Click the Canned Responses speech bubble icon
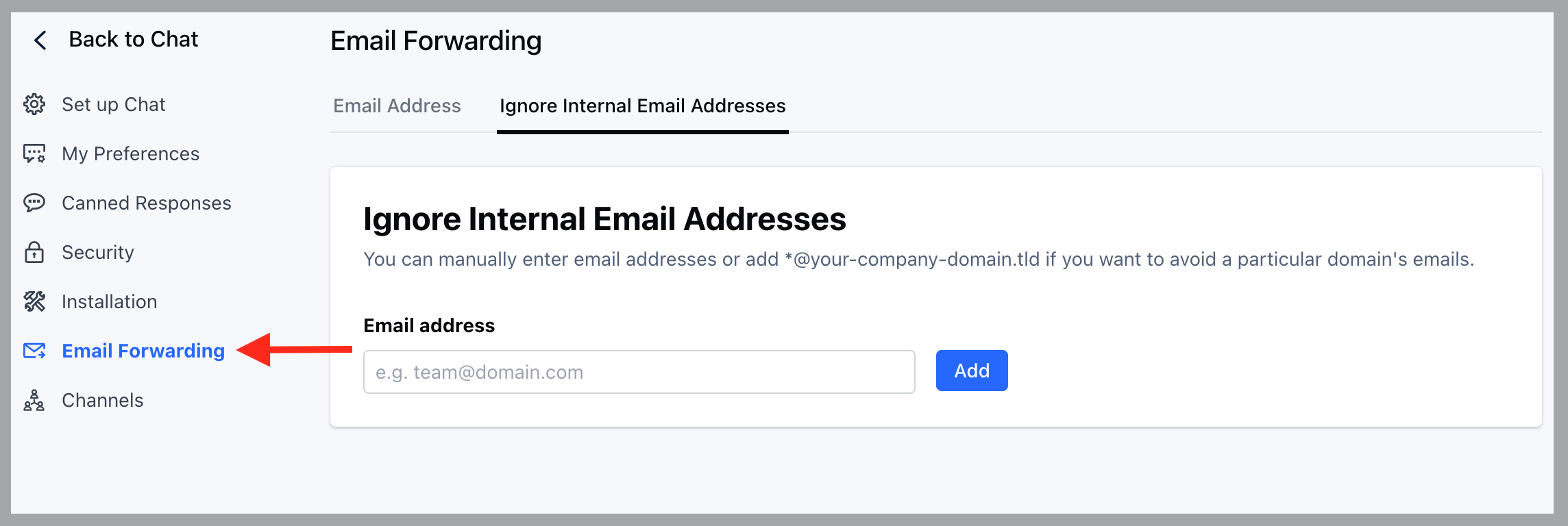 pyautogui.click(x=34, y=203)
